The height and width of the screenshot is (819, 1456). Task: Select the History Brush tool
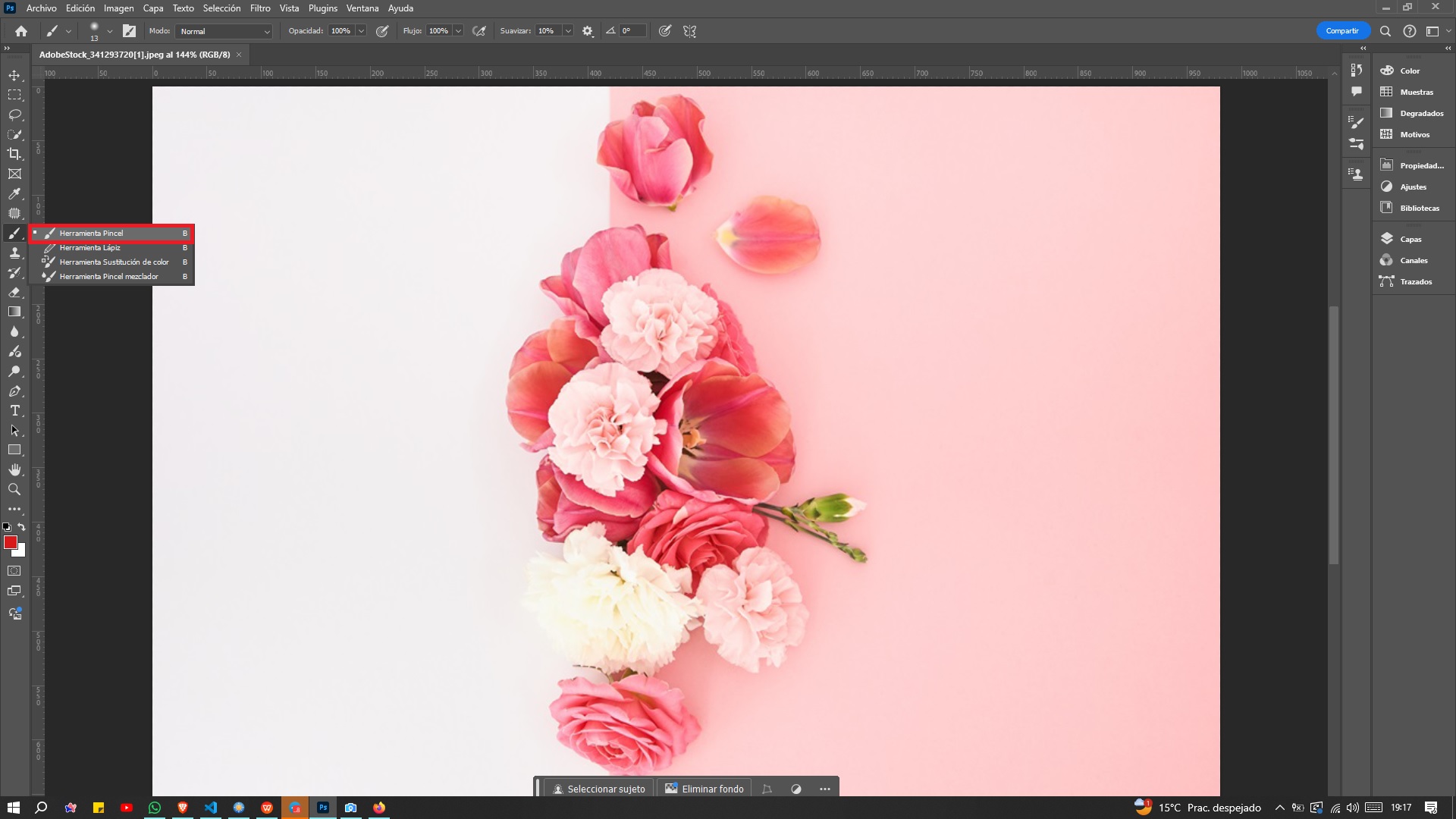click(14, 272)
